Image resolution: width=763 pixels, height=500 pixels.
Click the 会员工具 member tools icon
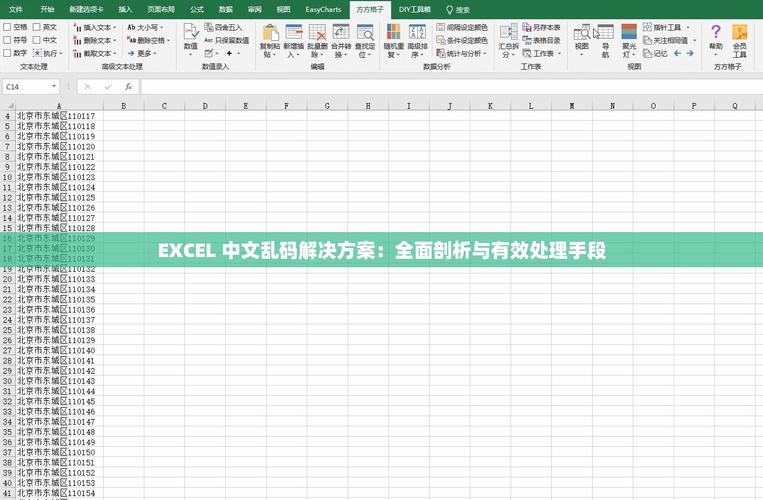739,41
